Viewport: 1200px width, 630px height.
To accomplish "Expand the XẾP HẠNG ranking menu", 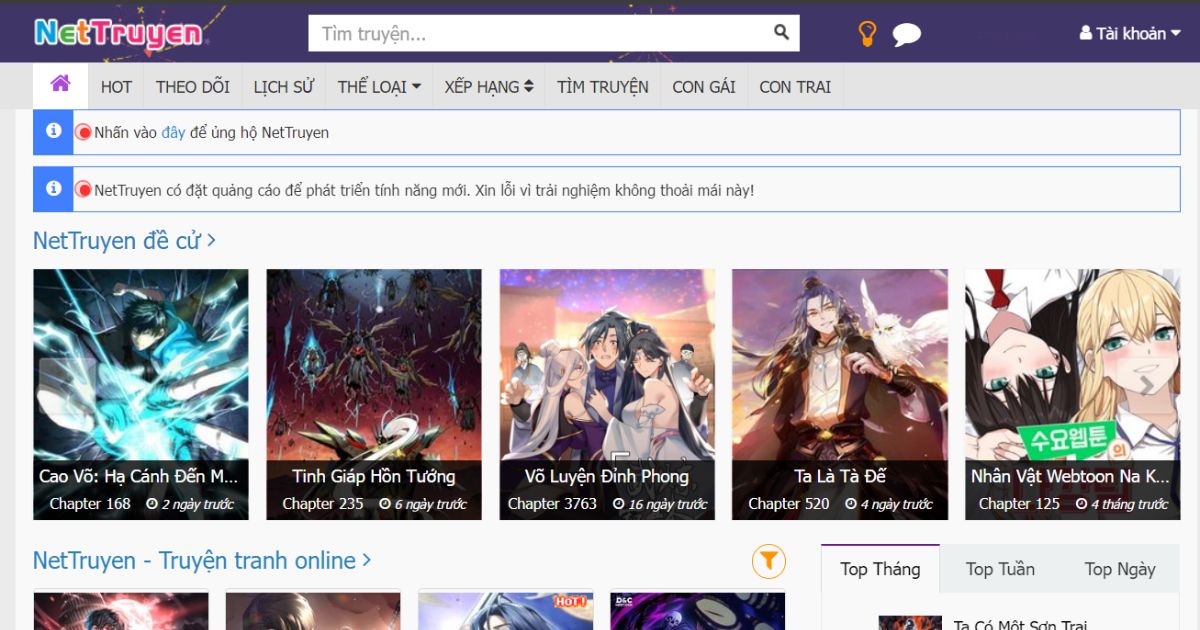I will click(489, 87).
